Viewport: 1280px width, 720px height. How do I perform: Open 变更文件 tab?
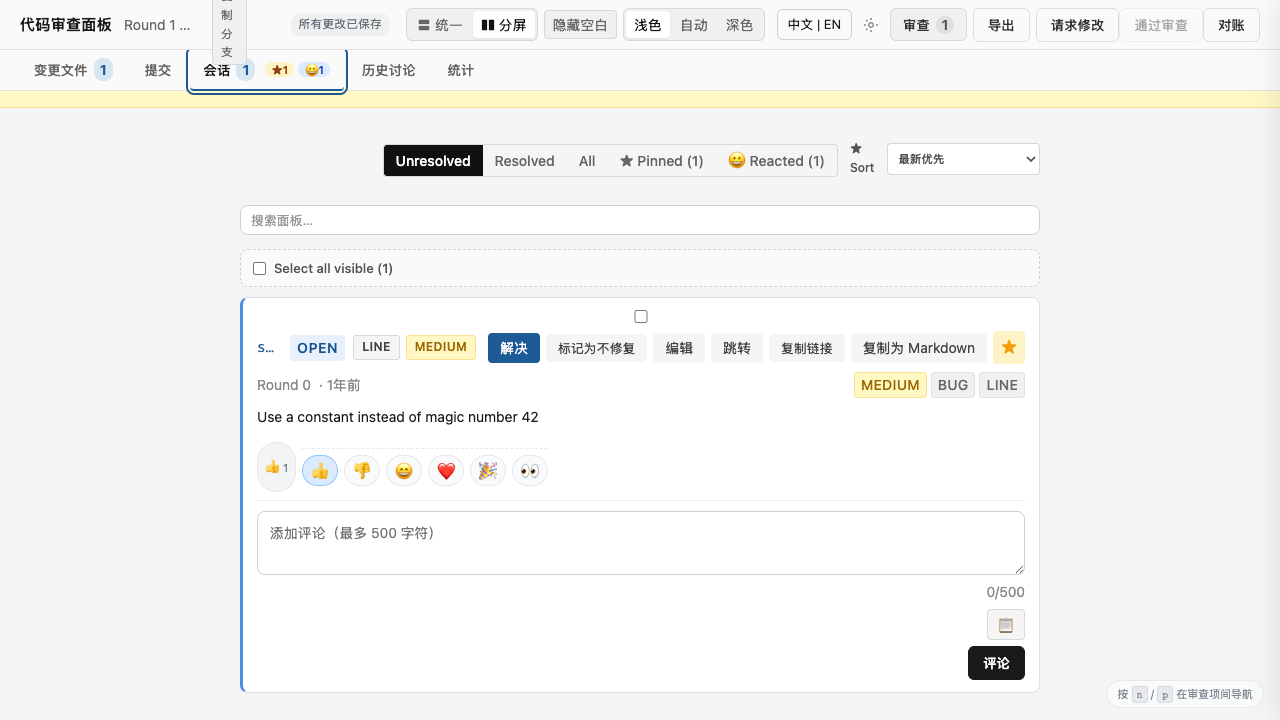[73, 70]
